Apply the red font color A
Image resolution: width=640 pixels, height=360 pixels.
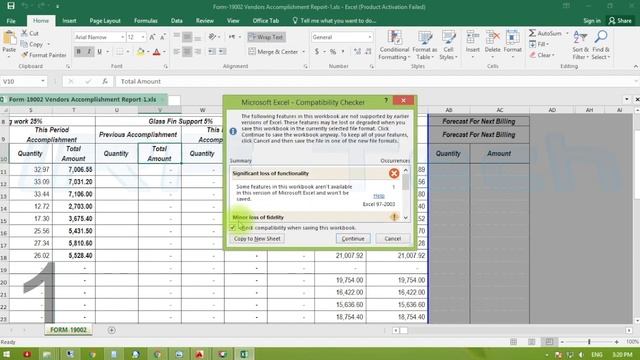(x=156, y=52)
